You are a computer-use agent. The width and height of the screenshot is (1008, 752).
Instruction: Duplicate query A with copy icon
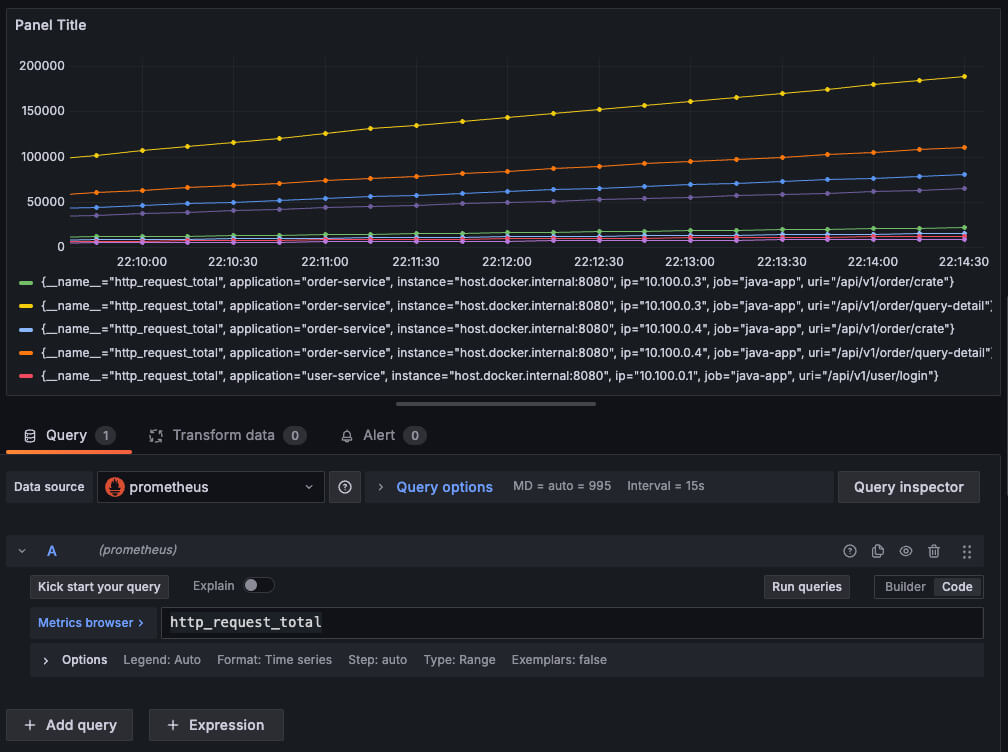[x=878, y=551]
